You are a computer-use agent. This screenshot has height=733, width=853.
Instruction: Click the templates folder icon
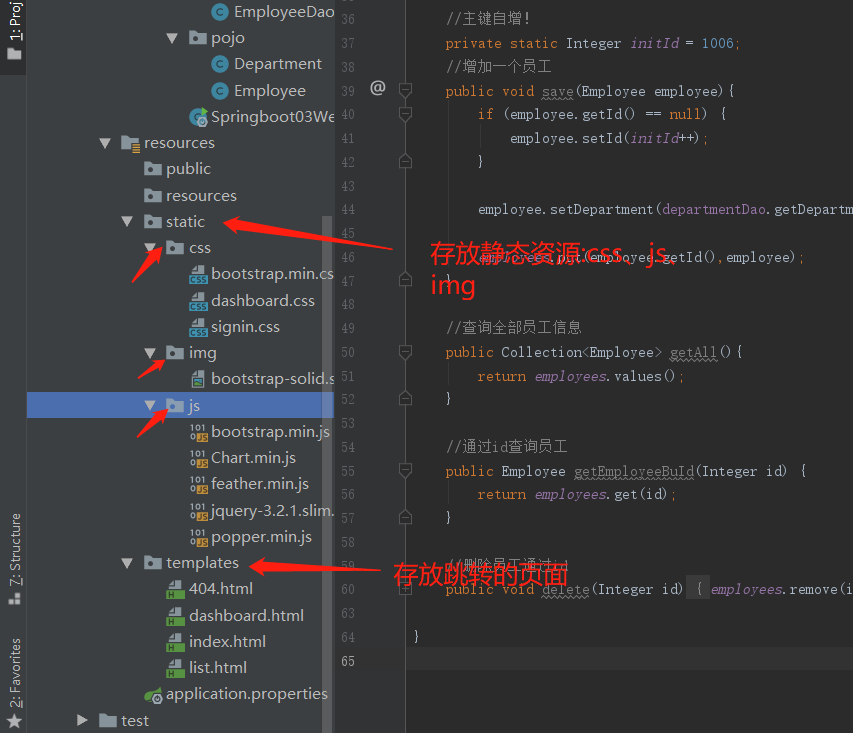point(153,563)
